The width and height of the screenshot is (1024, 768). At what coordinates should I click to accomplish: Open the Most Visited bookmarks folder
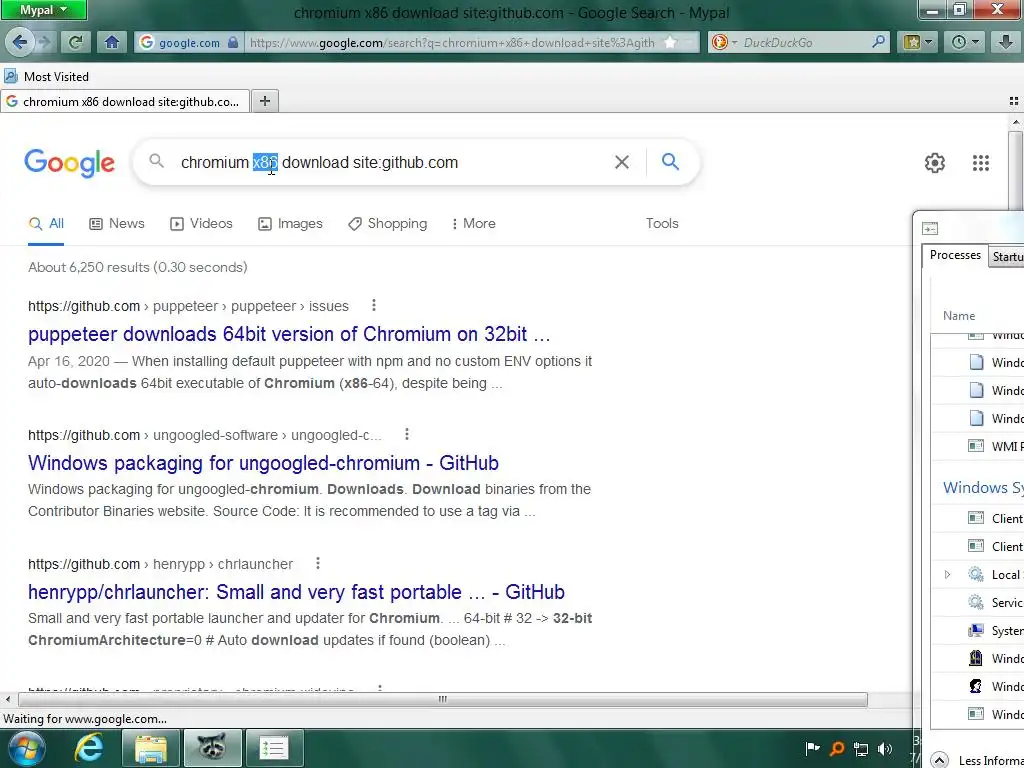point(46,76)
